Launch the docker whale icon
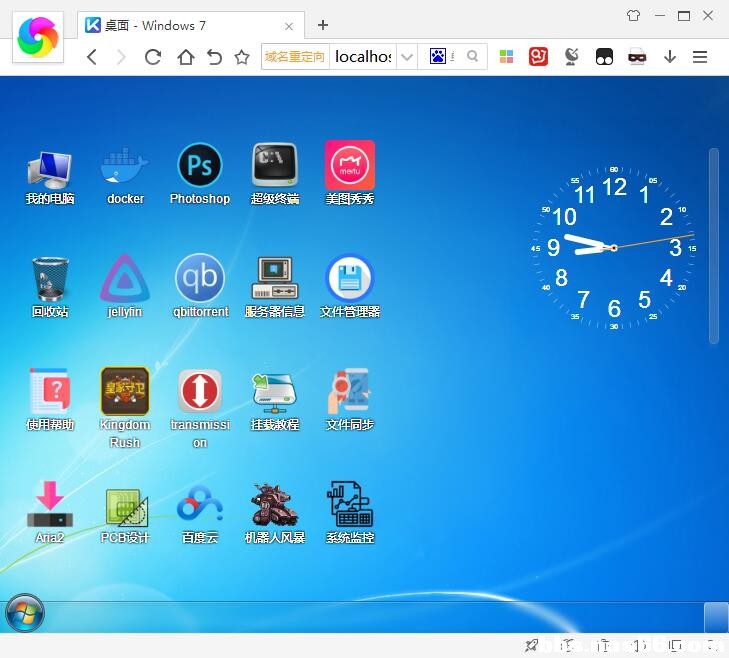729x658 pixels. (125, 177)
